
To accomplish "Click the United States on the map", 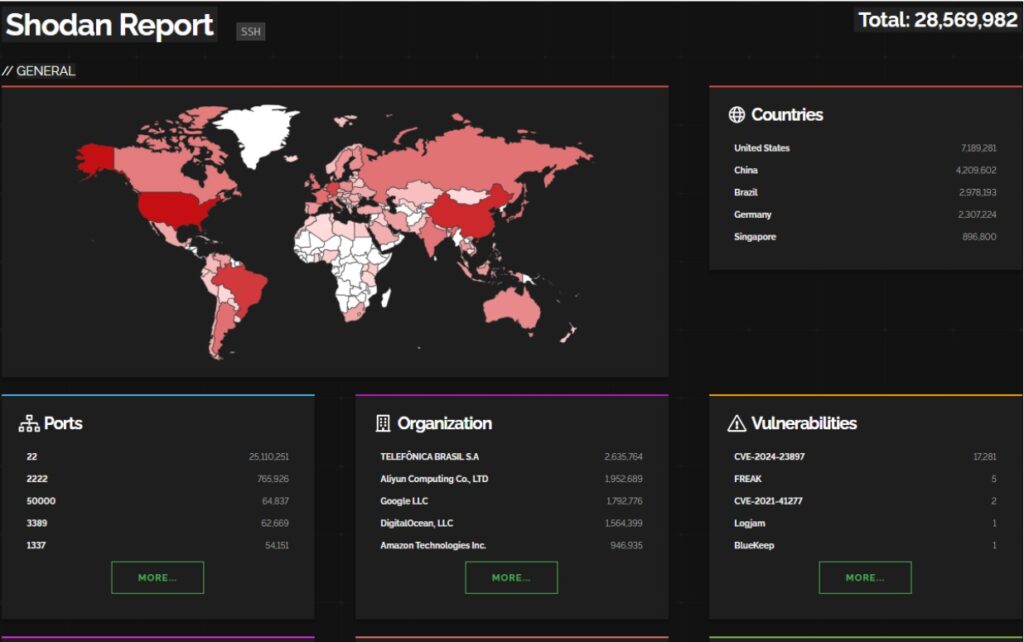I will tap(173, 209).
